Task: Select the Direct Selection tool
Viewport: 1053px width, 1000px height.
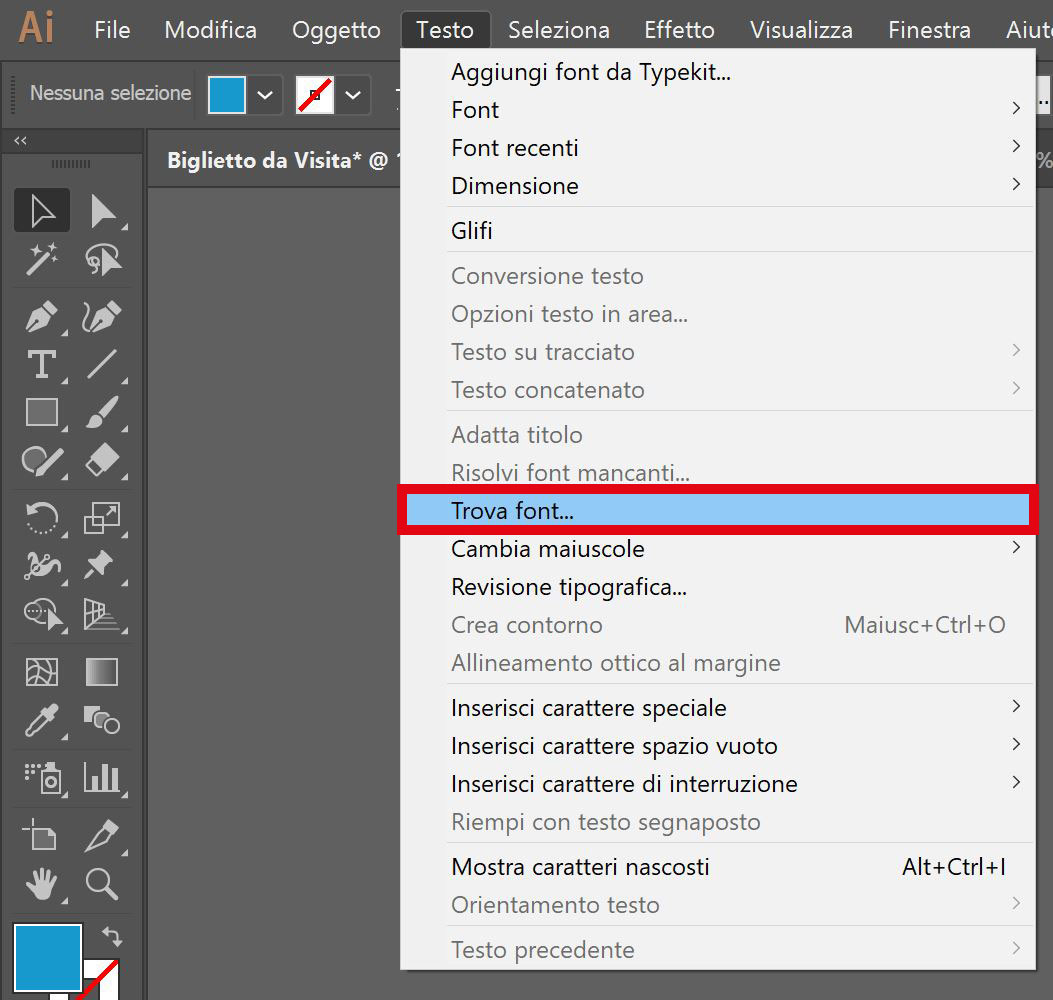Action: click(102, 211)
